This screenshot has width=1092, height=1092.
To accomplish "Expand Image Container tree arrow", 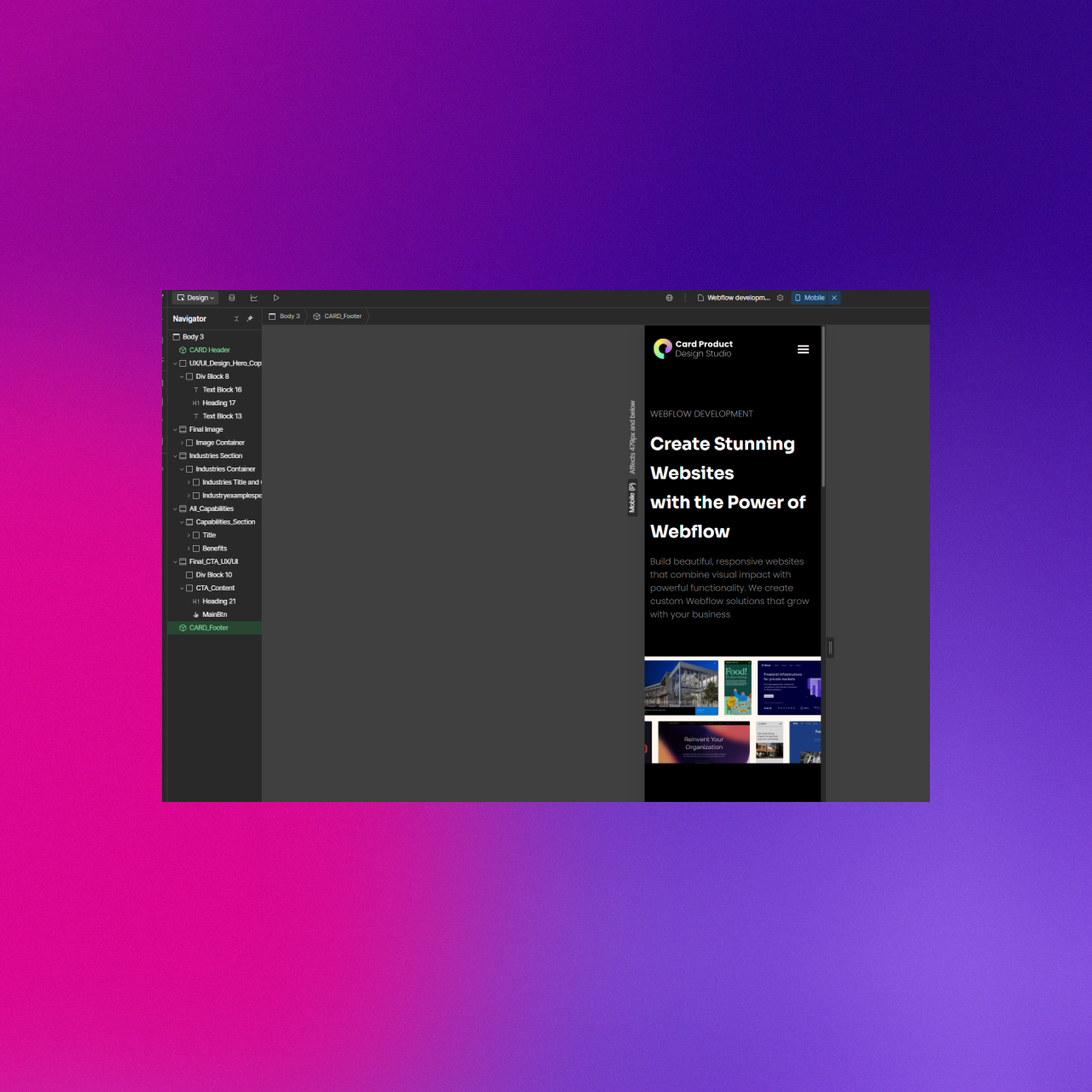I will click(x=182, y=443).
